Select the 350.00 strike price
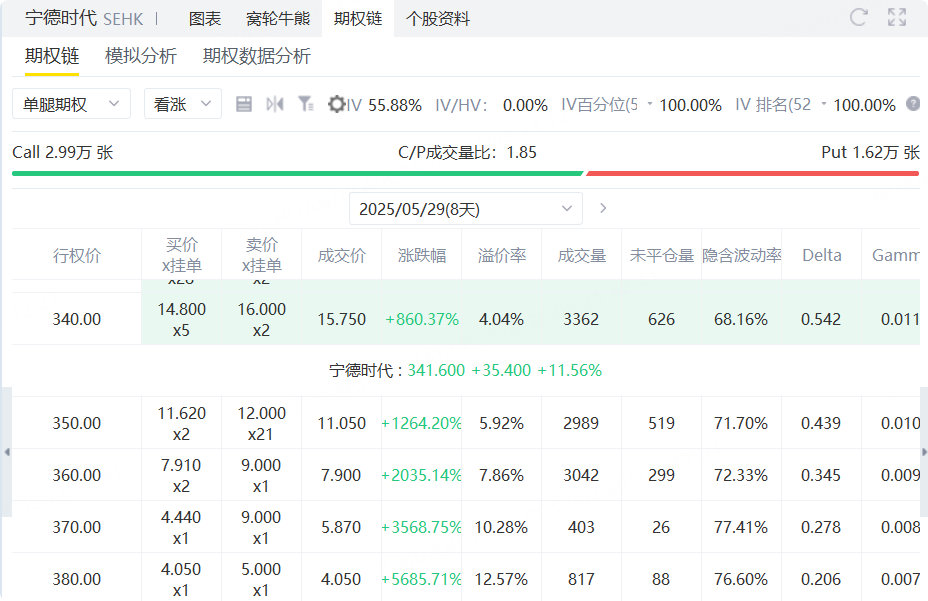Image resolution: width=928 pixels, height=601 pixels. [77, 423]
